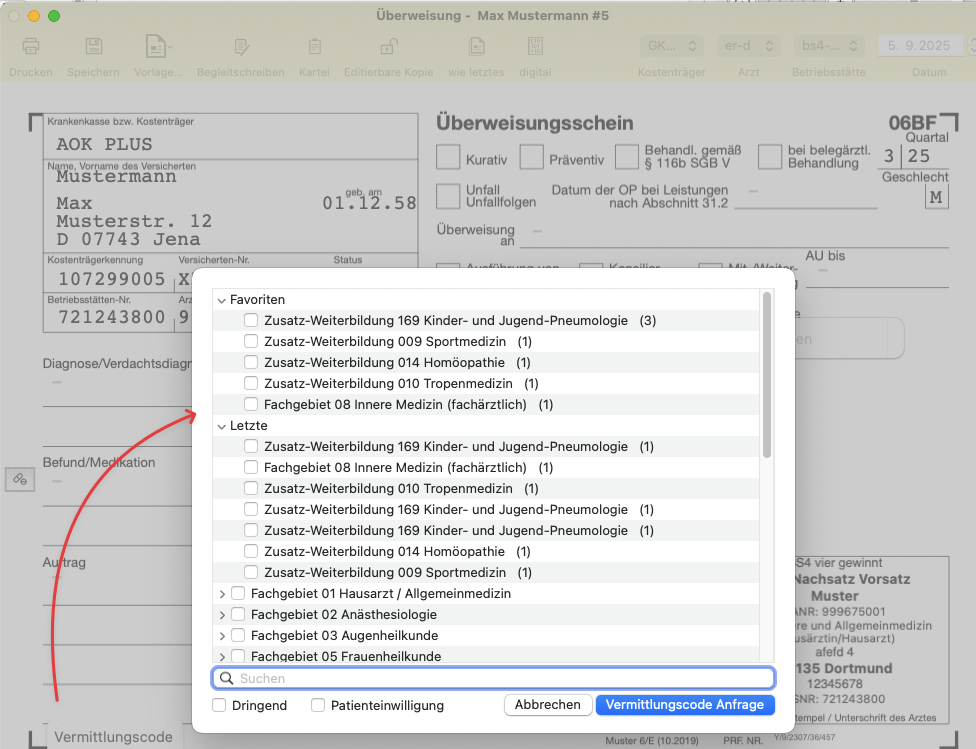The height and width of the screenshot is (749, 976).
Task: Click the Geschlecht M field
Action: coord(936,197)
